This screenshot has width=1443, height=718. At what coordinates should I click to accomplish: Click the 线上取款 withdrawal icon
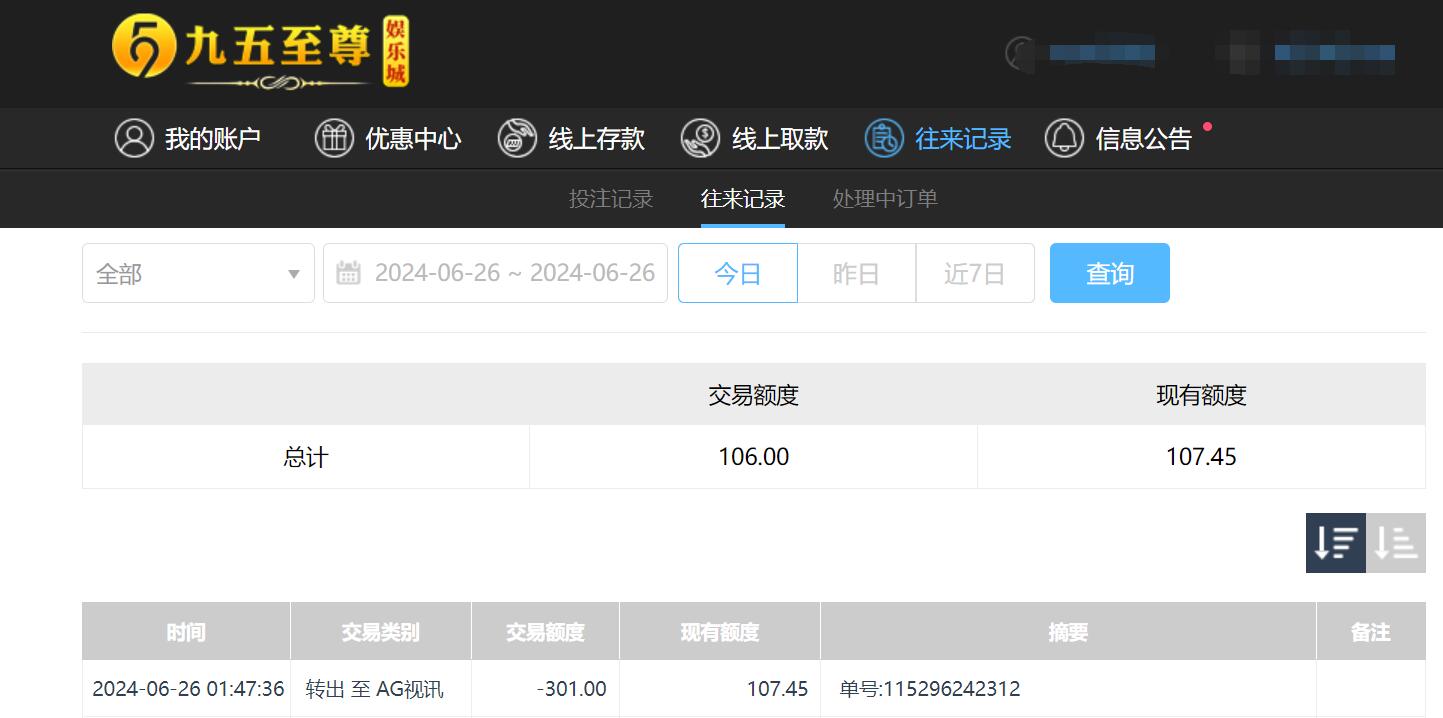701,138
